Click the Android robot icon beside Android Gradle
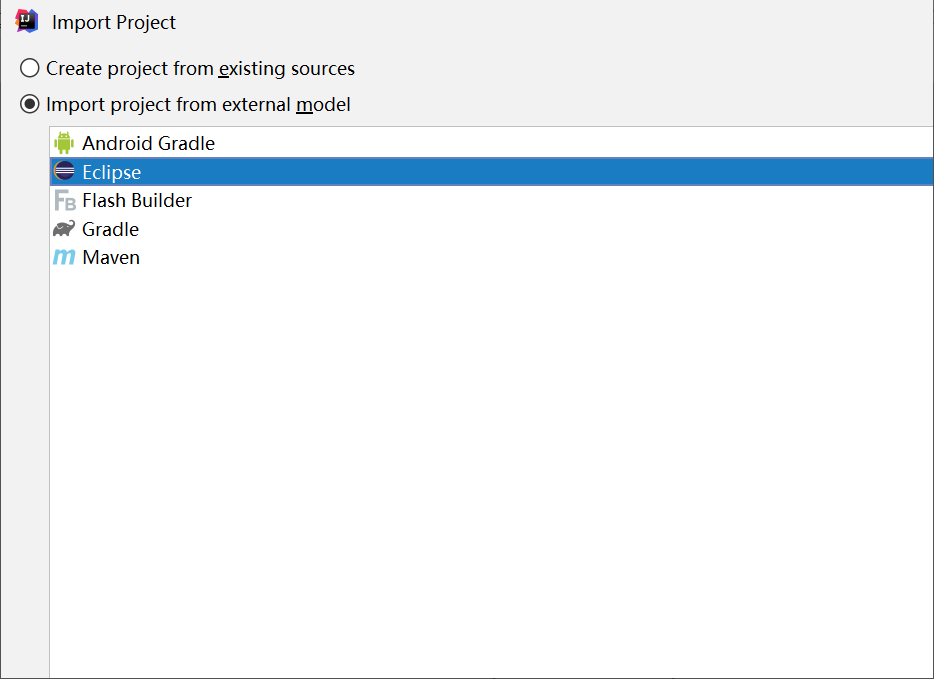934x679 pixels. point(64,143)
